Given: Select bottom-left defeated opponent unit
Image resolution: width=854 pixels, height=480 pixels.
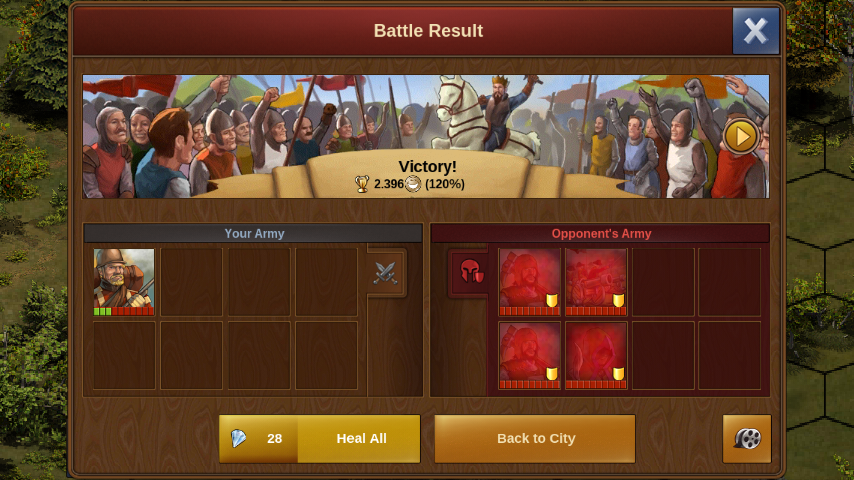Looking at the screenshot, I should pyautogui.click(x=529, y=355).
